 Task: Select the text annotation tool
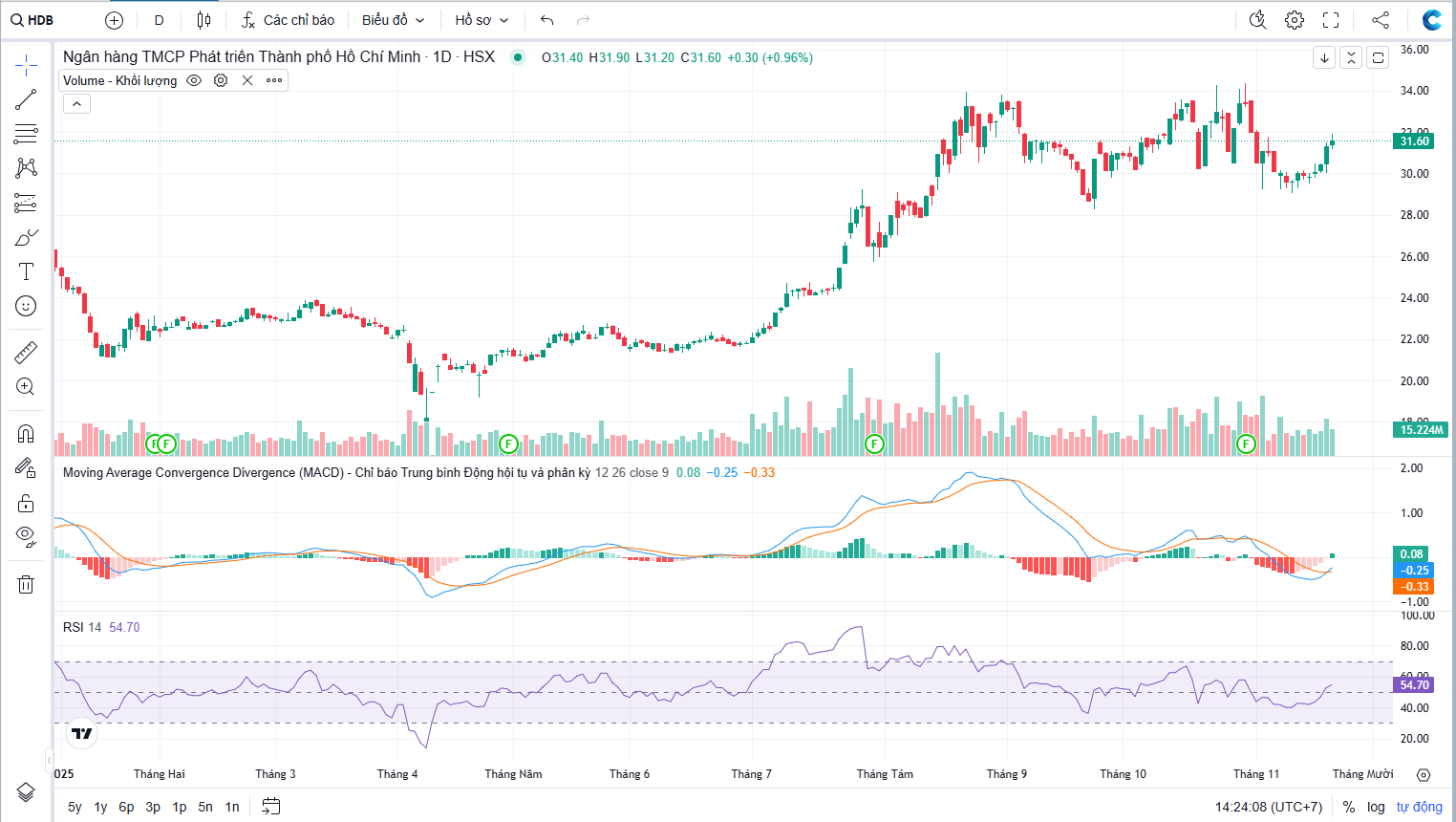26,271
